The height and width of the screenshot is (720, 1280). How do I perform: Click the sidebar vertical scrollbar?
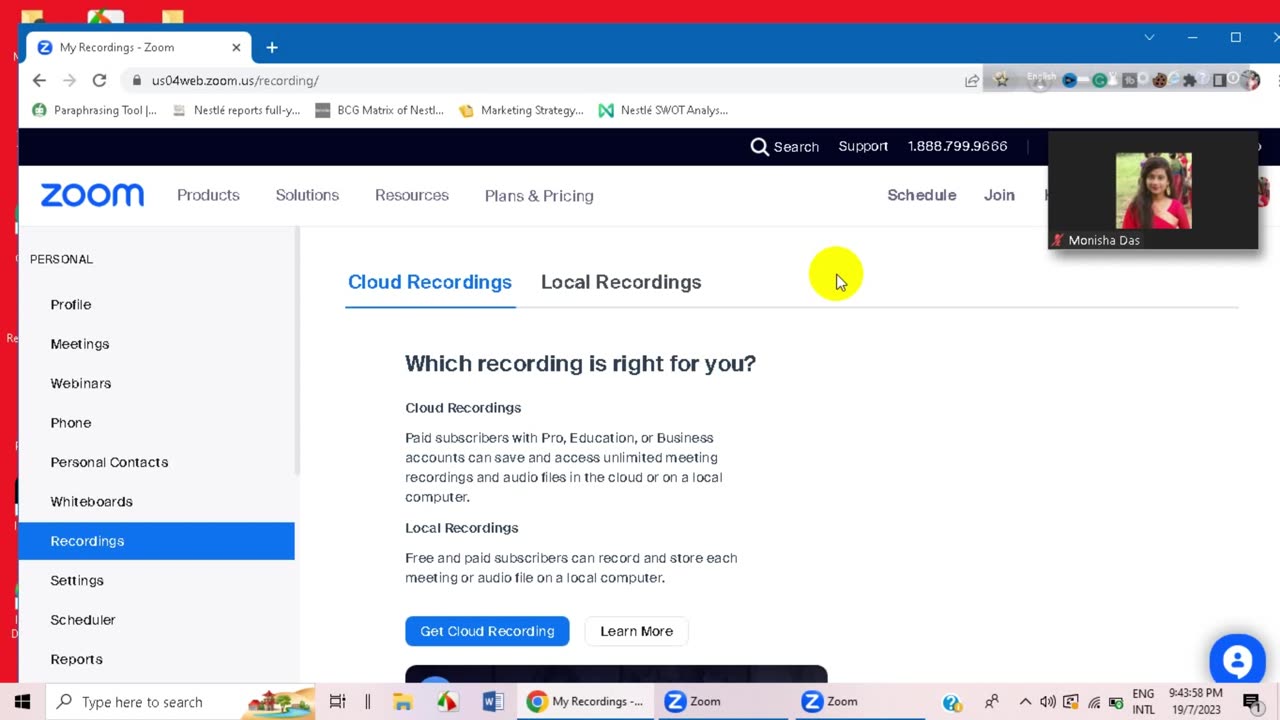point(297,350)
